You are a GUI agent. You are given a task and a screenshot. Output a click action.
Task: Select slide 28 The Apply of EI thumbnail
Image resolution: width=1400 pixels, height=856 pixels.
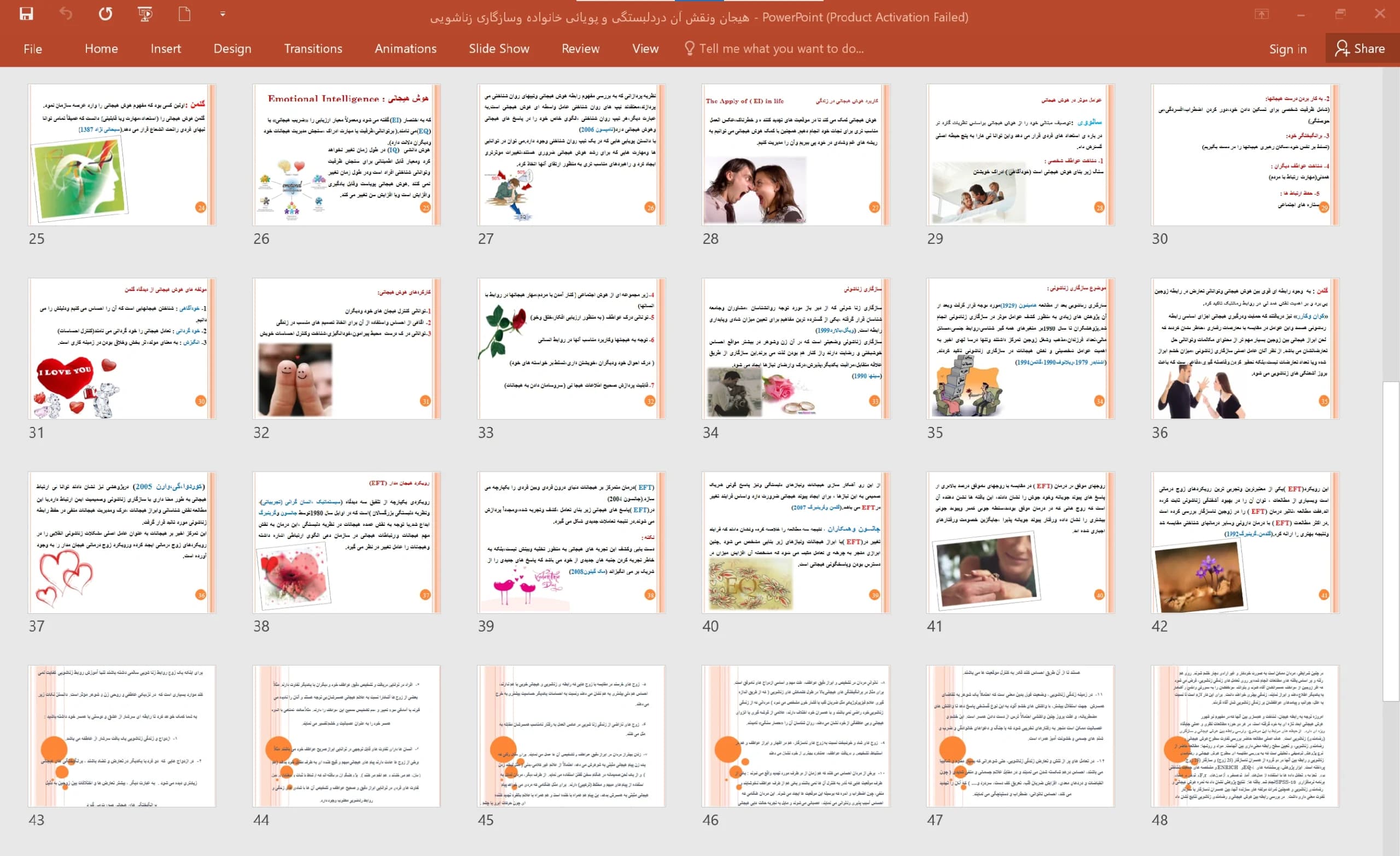(796, 155)
